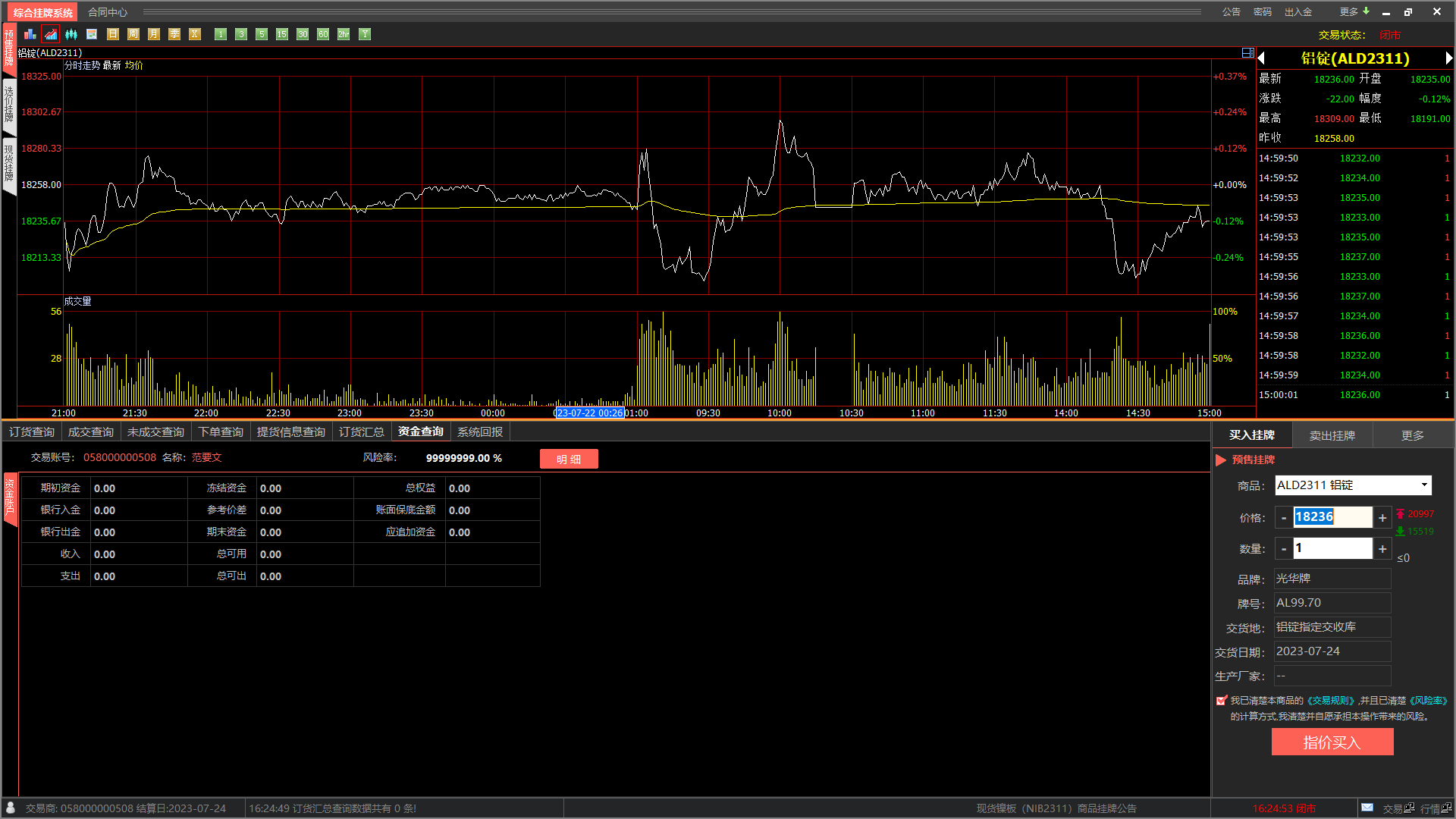Click the user account icon in status bar
Viewport: 1456px width, 819px height.
click(x=11, y=808)
